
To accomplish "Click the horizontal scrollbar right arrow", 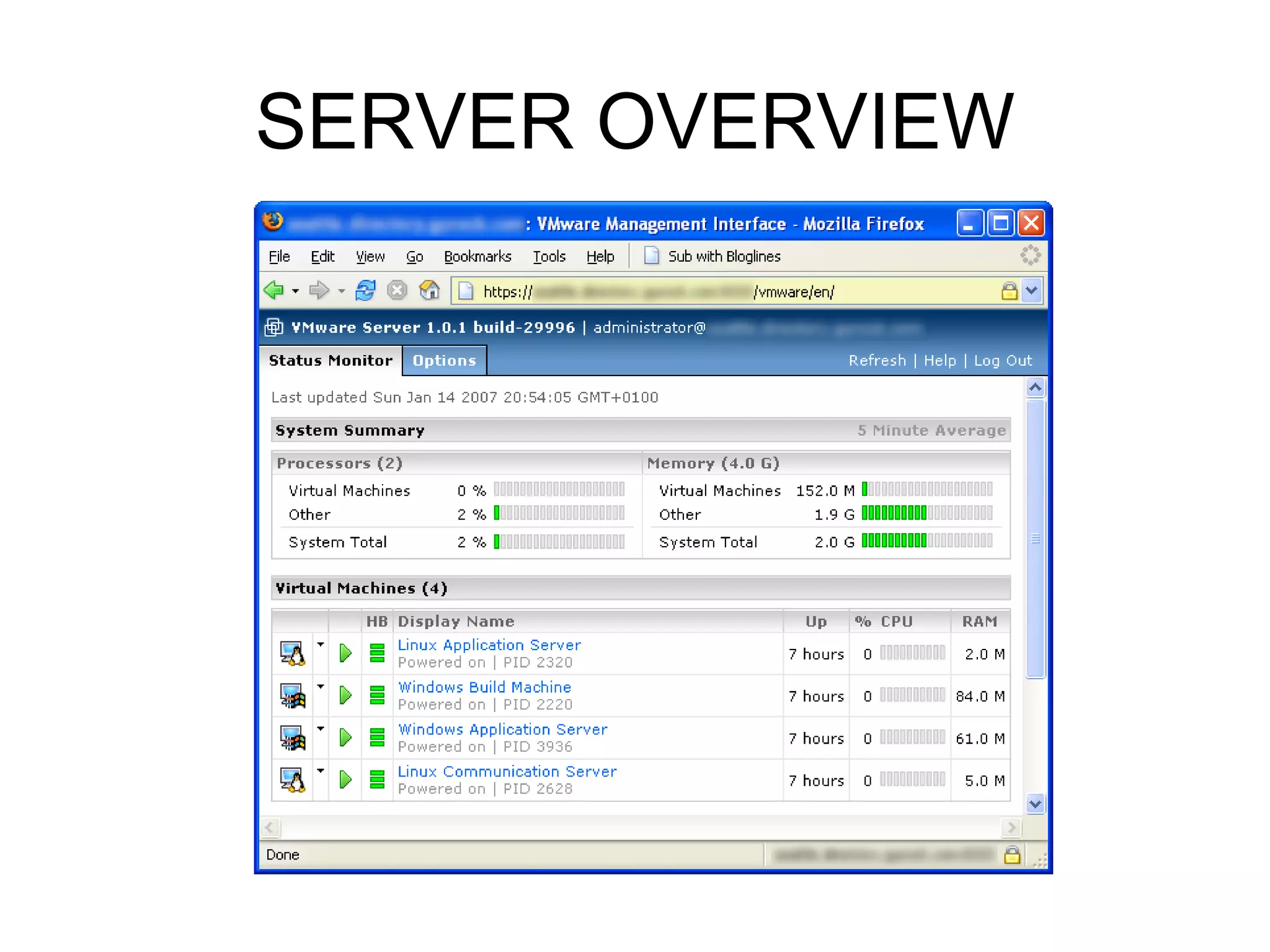I will click(1011, 827).
